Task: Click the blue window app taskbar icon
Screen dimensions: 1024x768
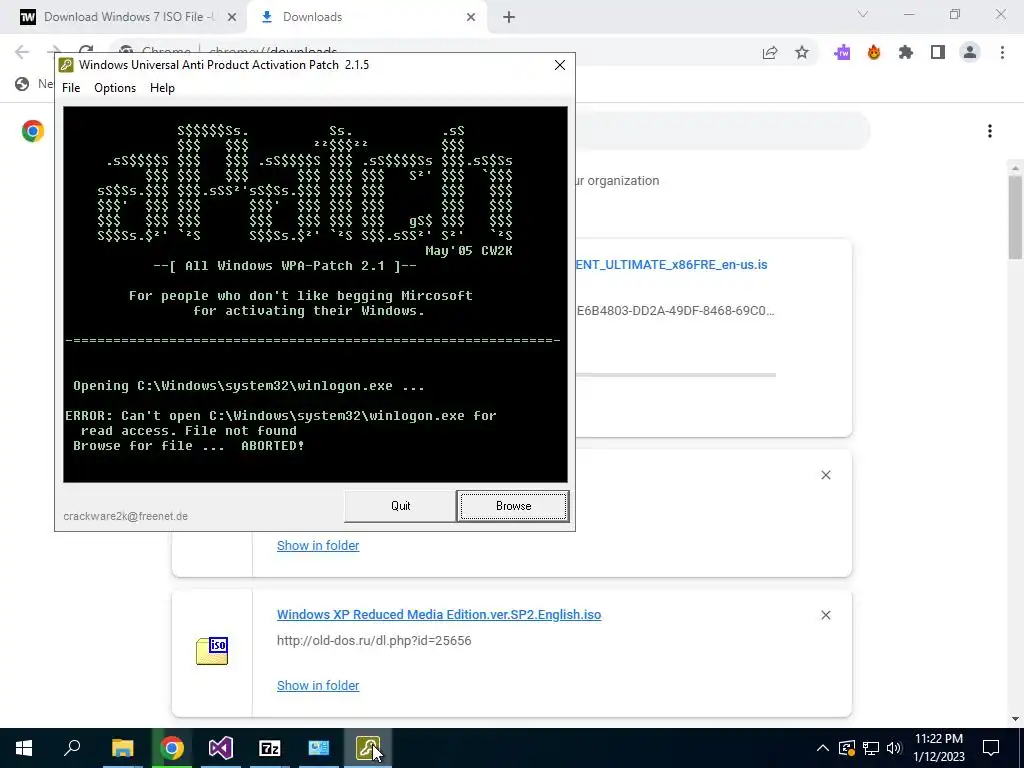Action: point(319,748)
